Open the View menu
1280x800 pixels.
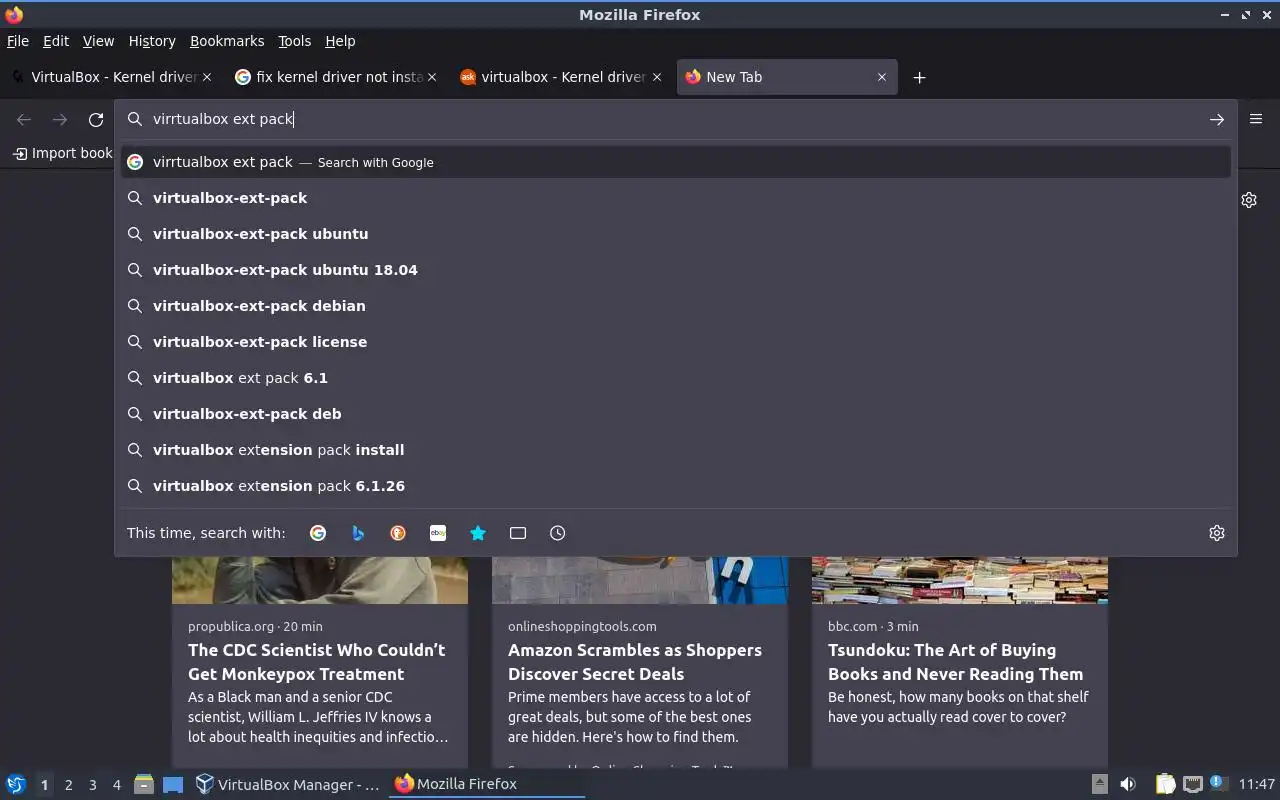tap(98, 41)
